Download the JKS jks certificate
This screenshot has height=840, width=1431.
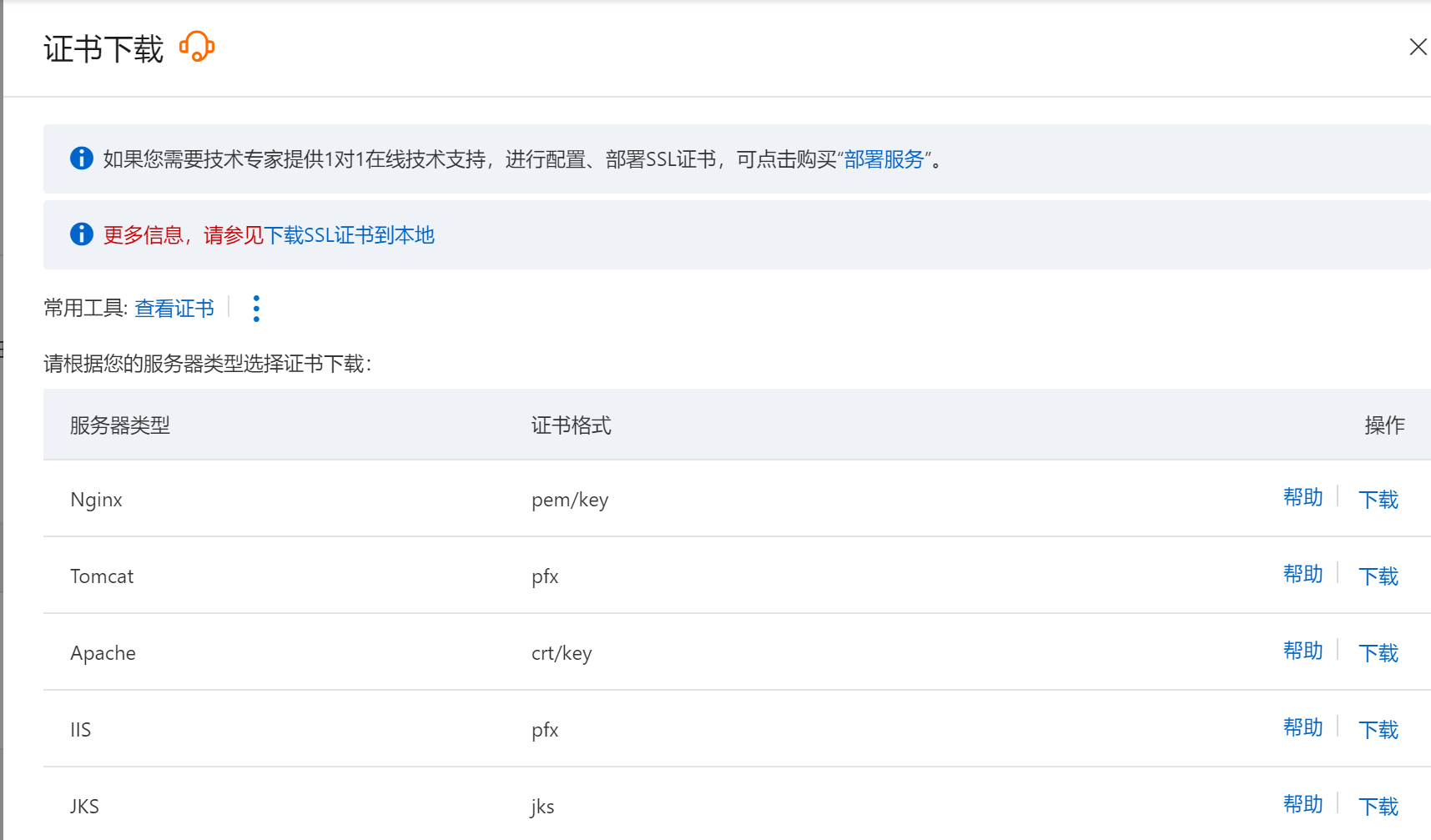pos(1378,807)
